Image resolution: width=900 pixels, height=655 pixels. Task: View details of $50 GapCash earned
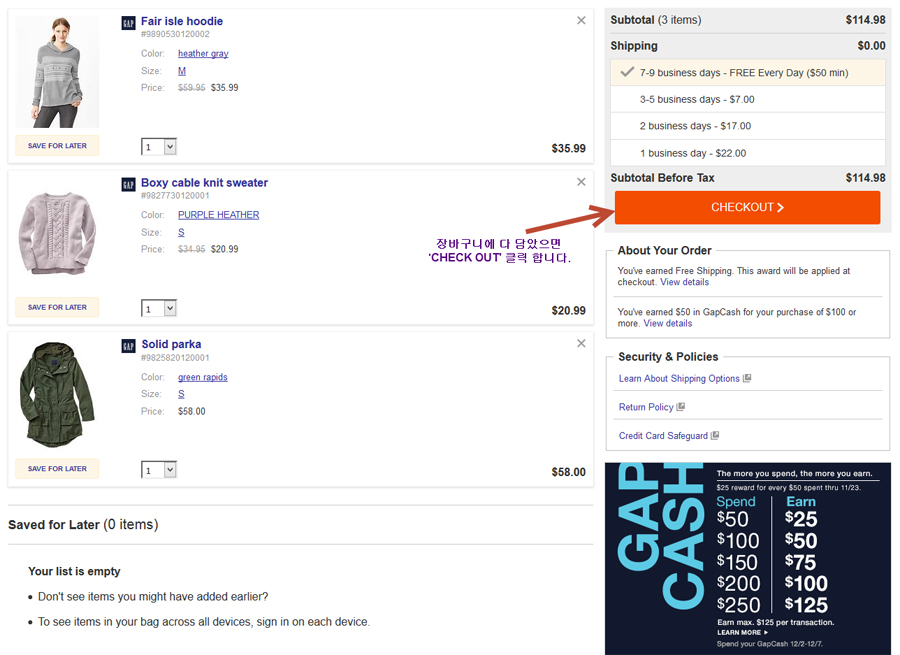pos(668,323)
